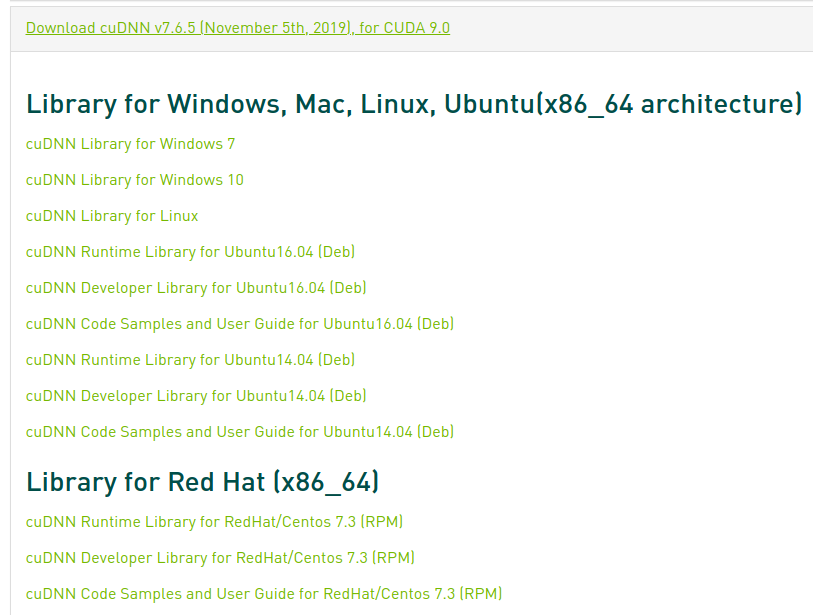Open cuDNN Library for Windows 7

(x=130, y=144)
